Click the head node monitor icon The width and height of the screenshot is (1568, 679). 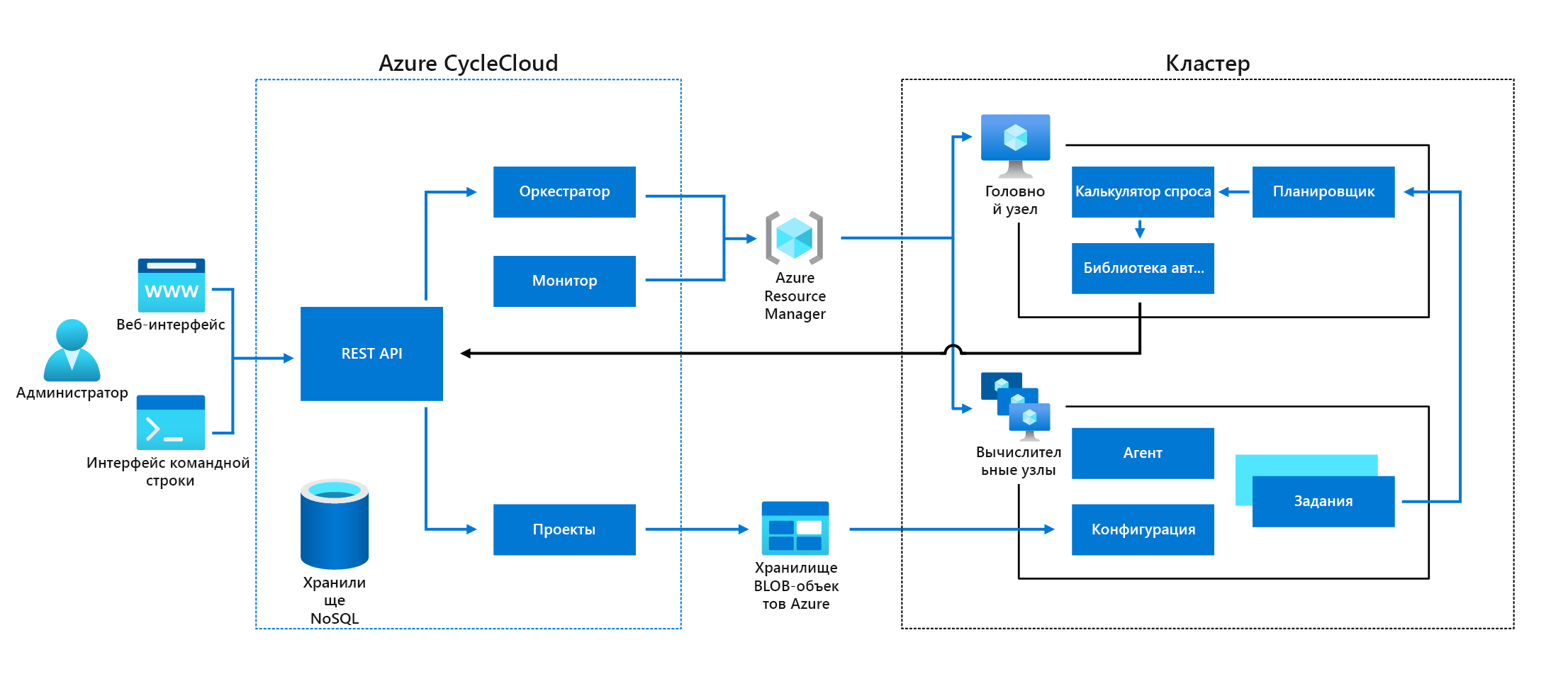[1015, 146]
